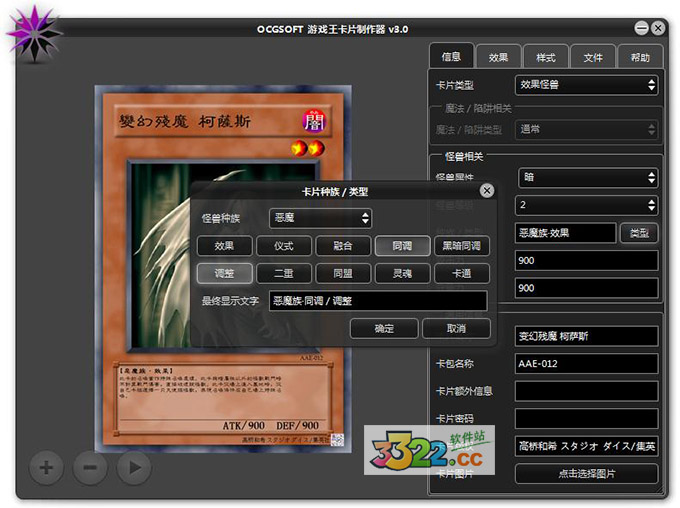Click the DEF/900 text on card
This screenshot has width=680, height=508.
tap(298, 426)
